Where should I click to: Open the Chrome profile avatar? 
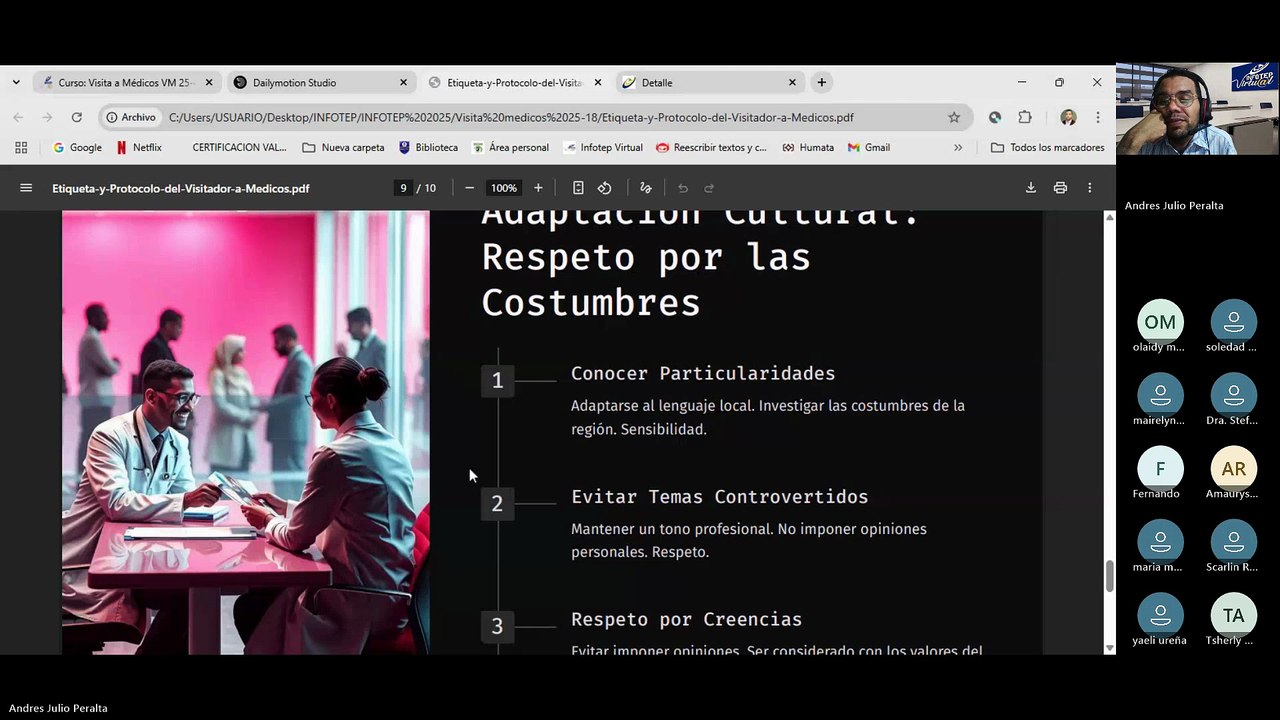pyautogui.click(x=1068, y=117)
